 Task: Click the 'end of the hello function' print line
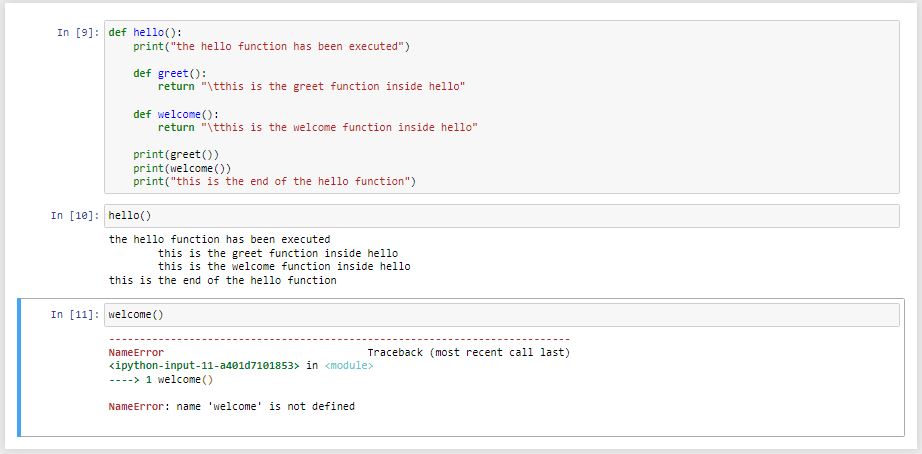pos(274,182)
